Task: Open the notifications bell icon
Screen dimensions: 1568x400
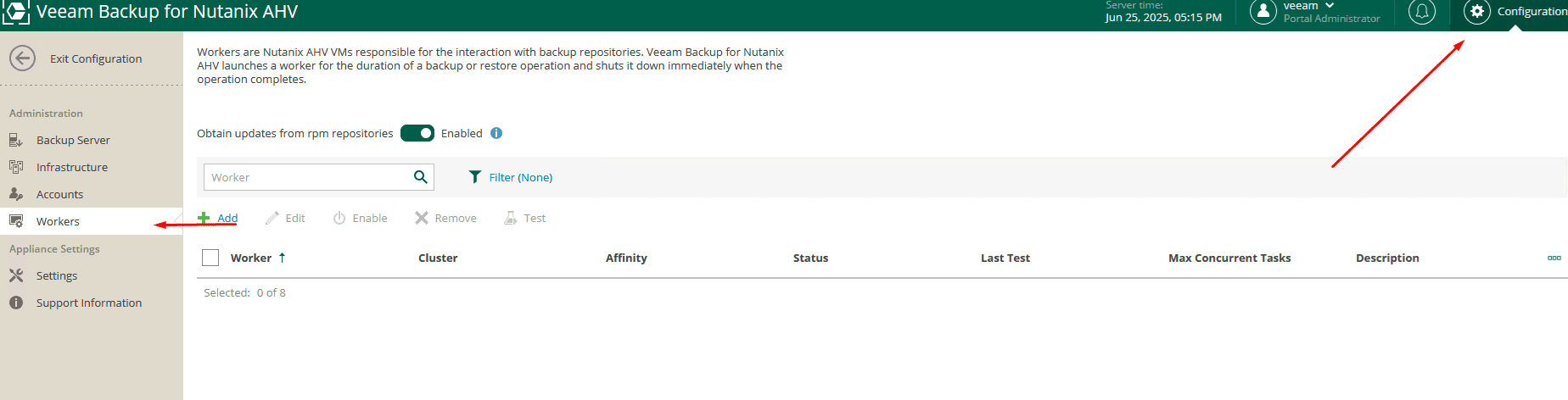Action: coord(1422,12)
